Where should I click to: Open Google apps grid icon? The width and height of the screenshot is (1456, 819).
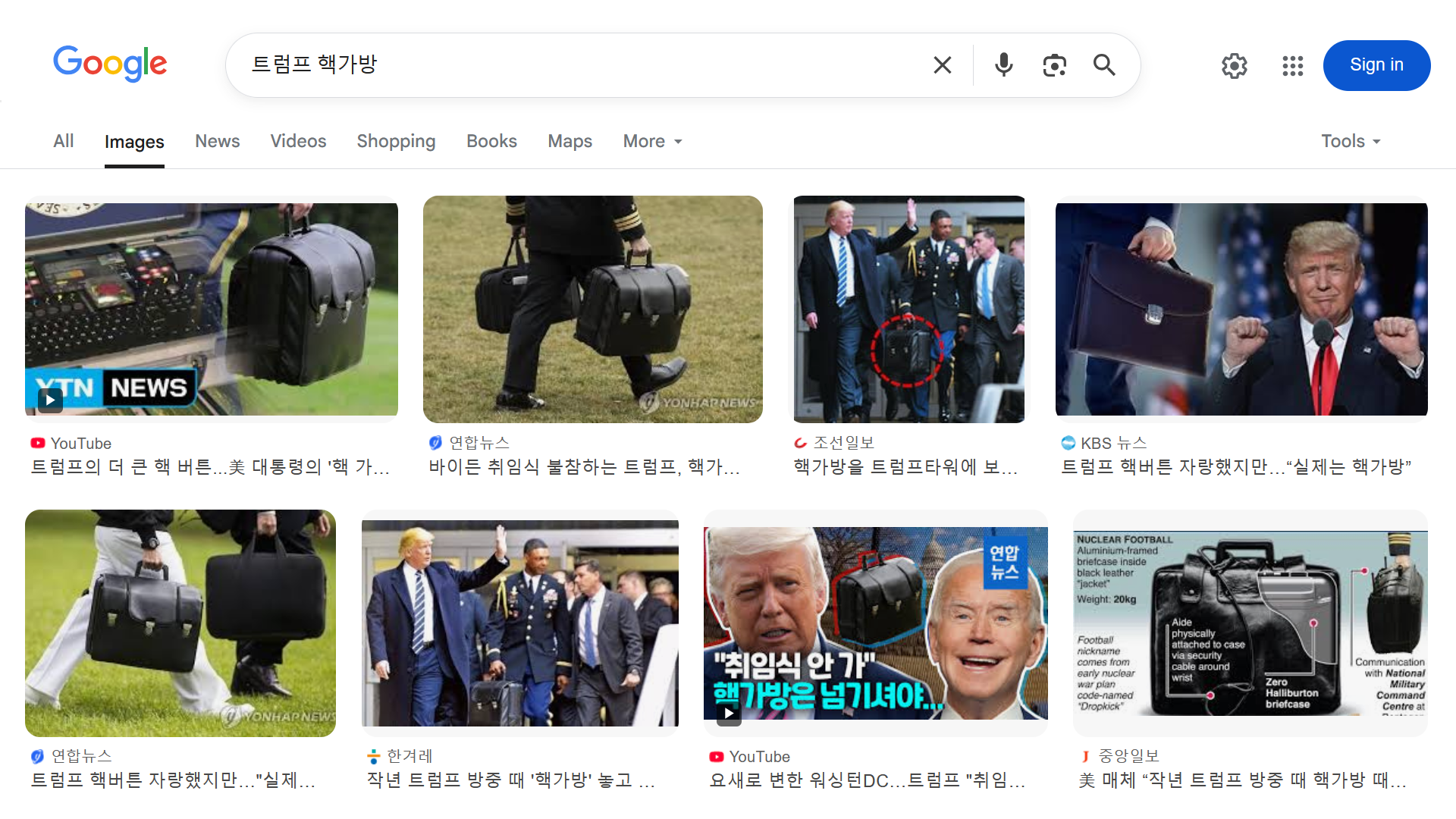tap(1292, 66)
